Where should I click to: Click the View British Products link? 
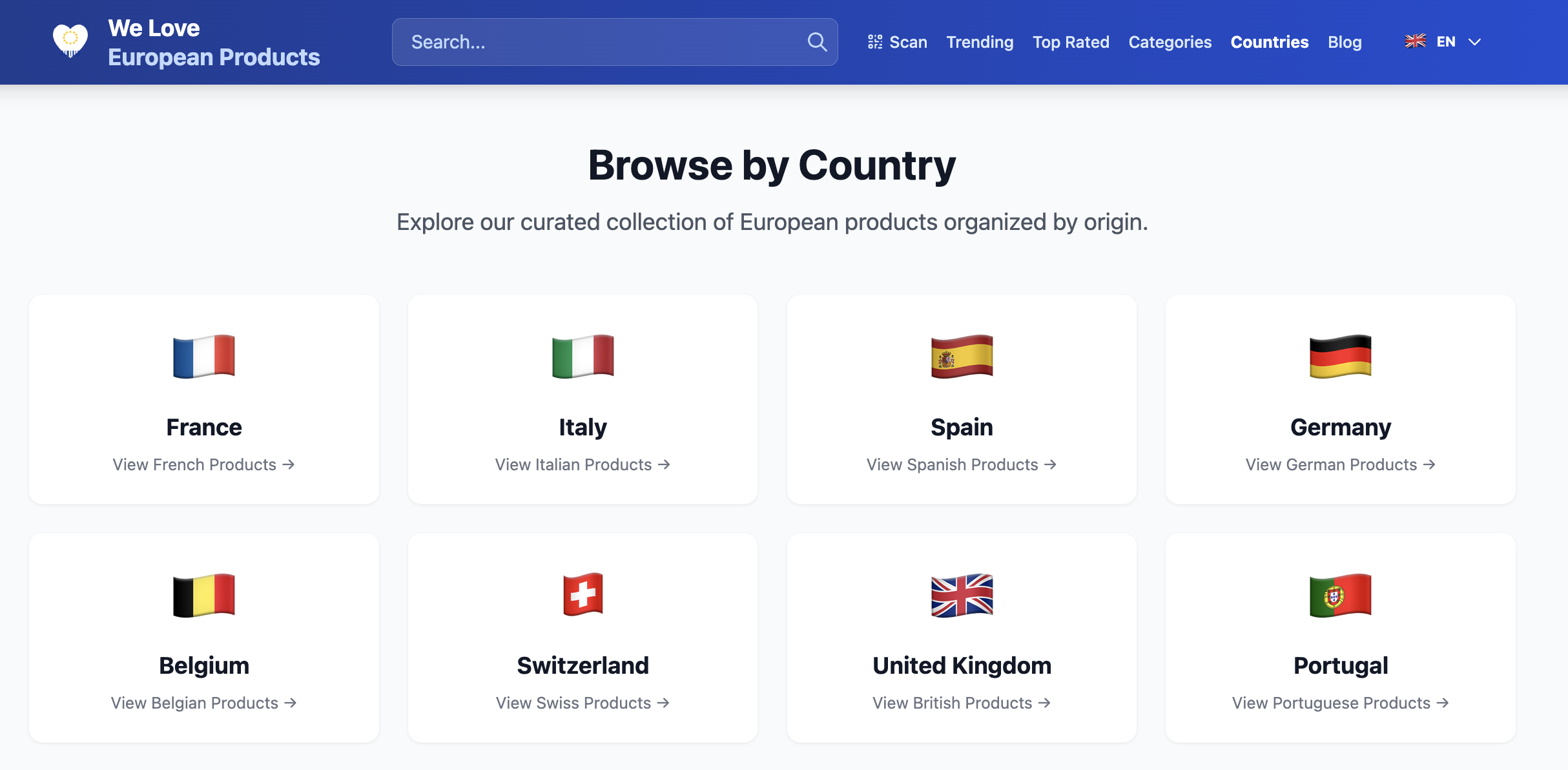(x=962, y=703)
